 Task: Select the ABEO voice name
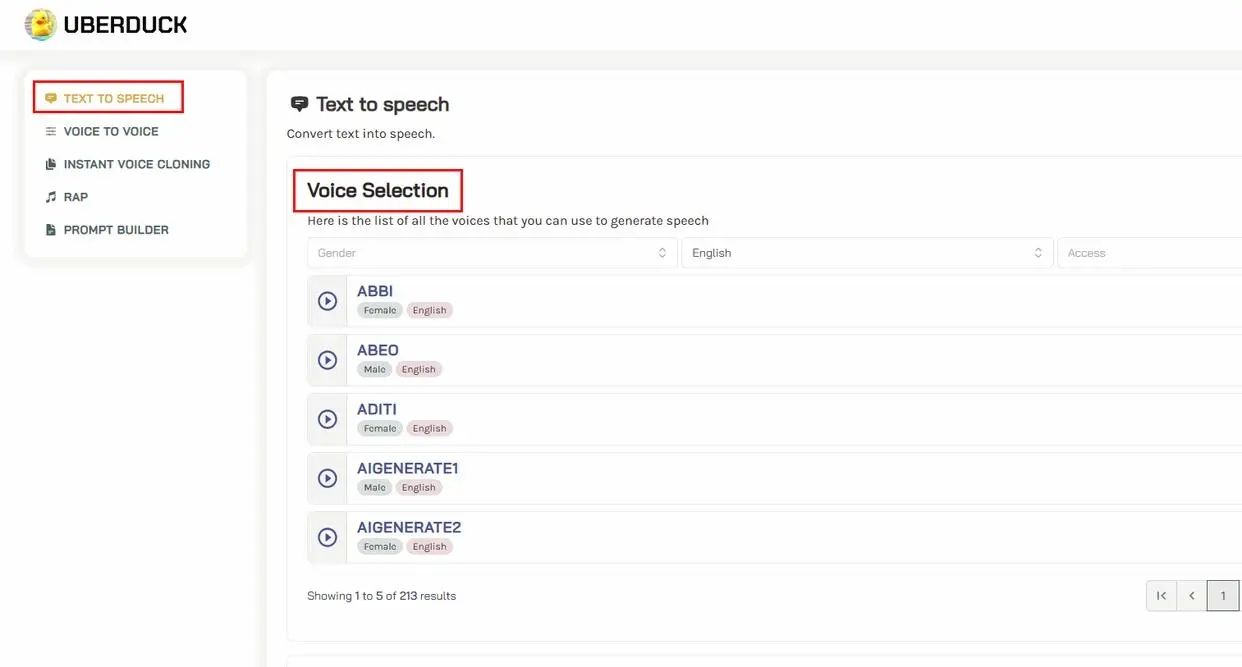point(378,350)
